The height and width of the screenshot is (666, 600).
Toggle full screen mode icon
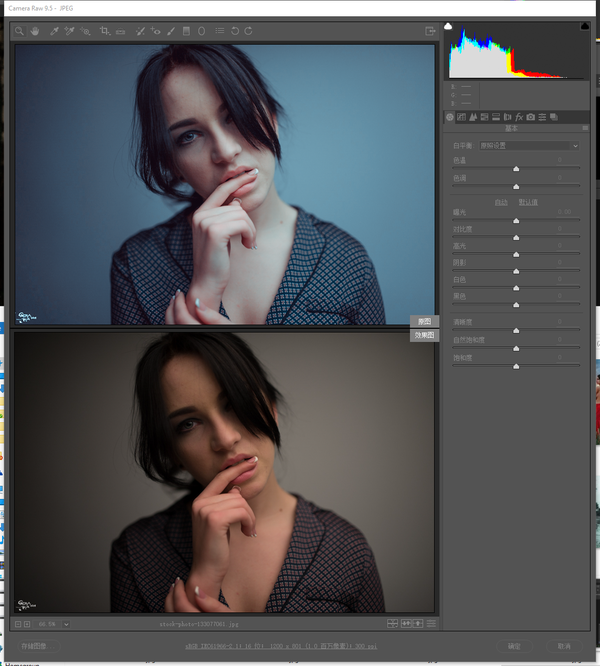[x=430, y=31]
